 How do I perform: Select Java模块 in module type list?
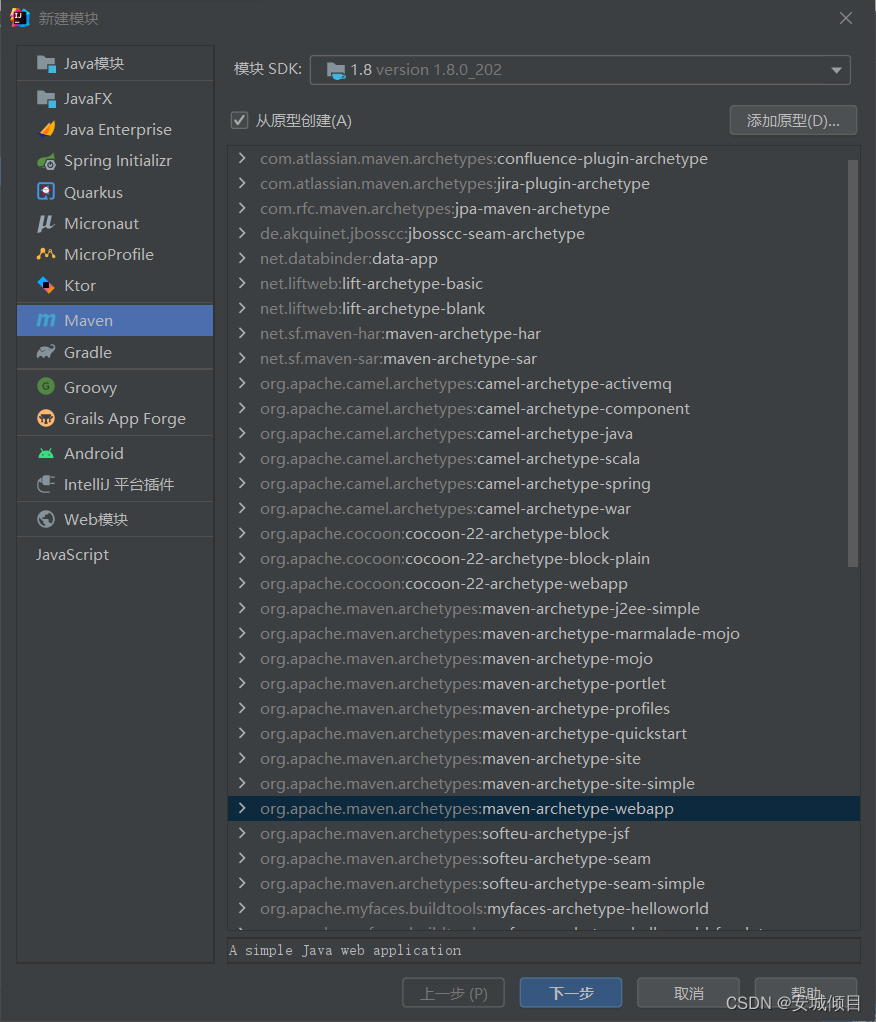coord(115,64)
